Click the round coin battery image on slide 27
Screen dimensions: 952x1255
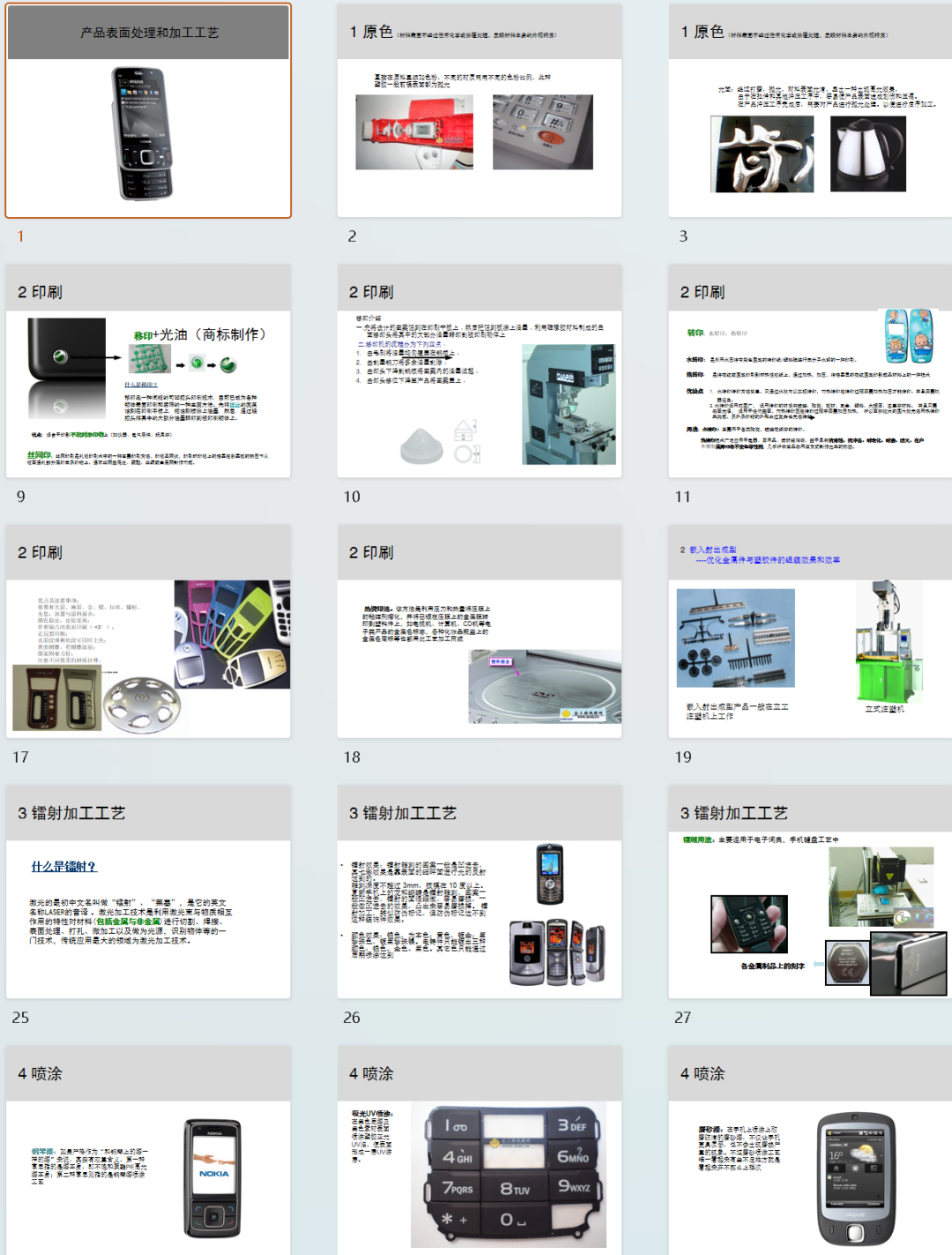(846, 962)
